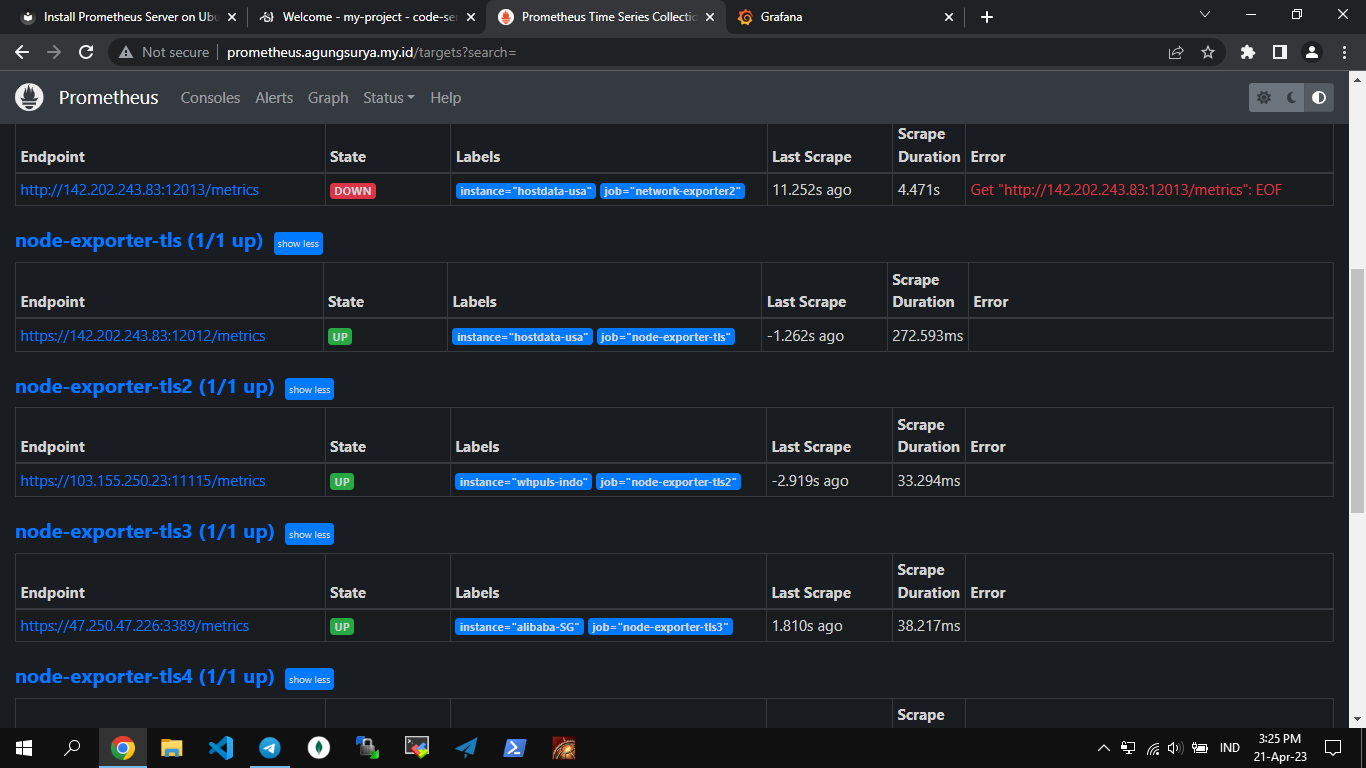Collapse node-exporter-tls3 section with show less
Image resolution: width=1366 pixels, height=768 pixels.
pos(309,534)
